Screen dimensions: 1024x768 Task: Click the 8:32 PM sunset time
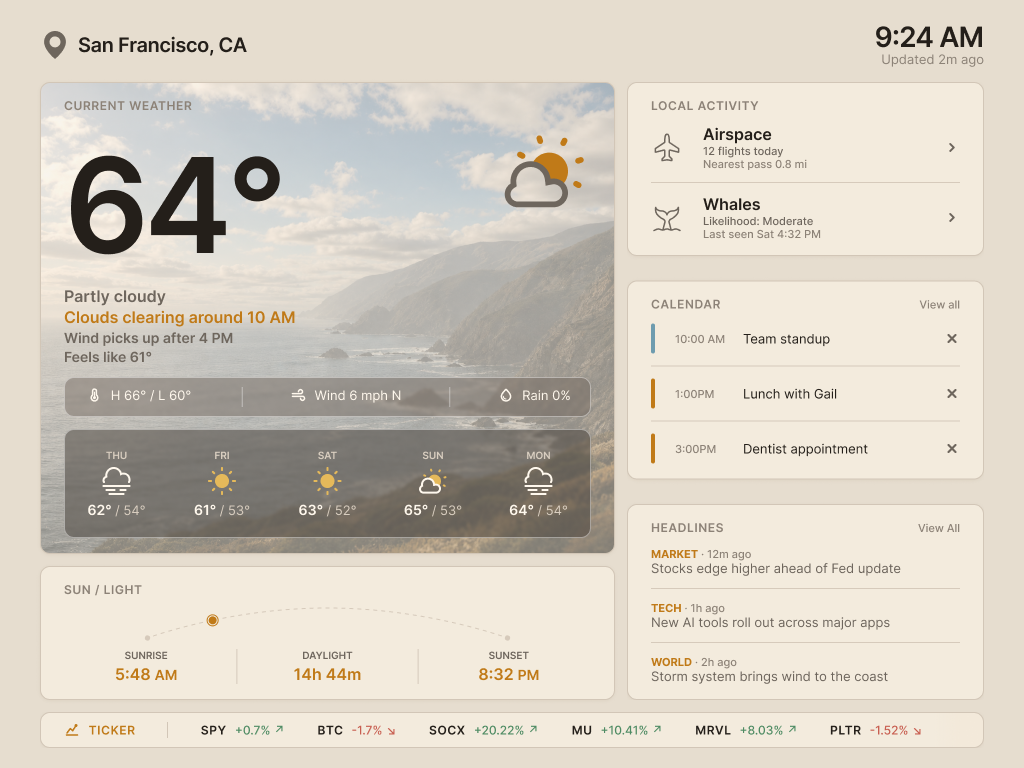[x=508, y=674]
